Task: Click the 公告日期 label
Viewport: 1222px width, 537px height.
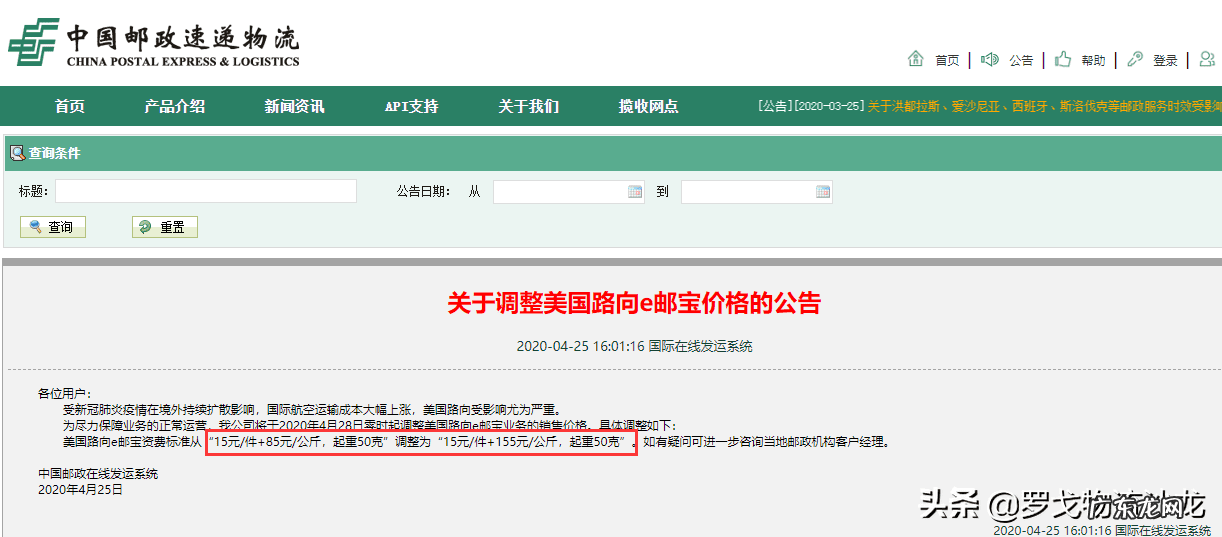Action: pos(423,191)
